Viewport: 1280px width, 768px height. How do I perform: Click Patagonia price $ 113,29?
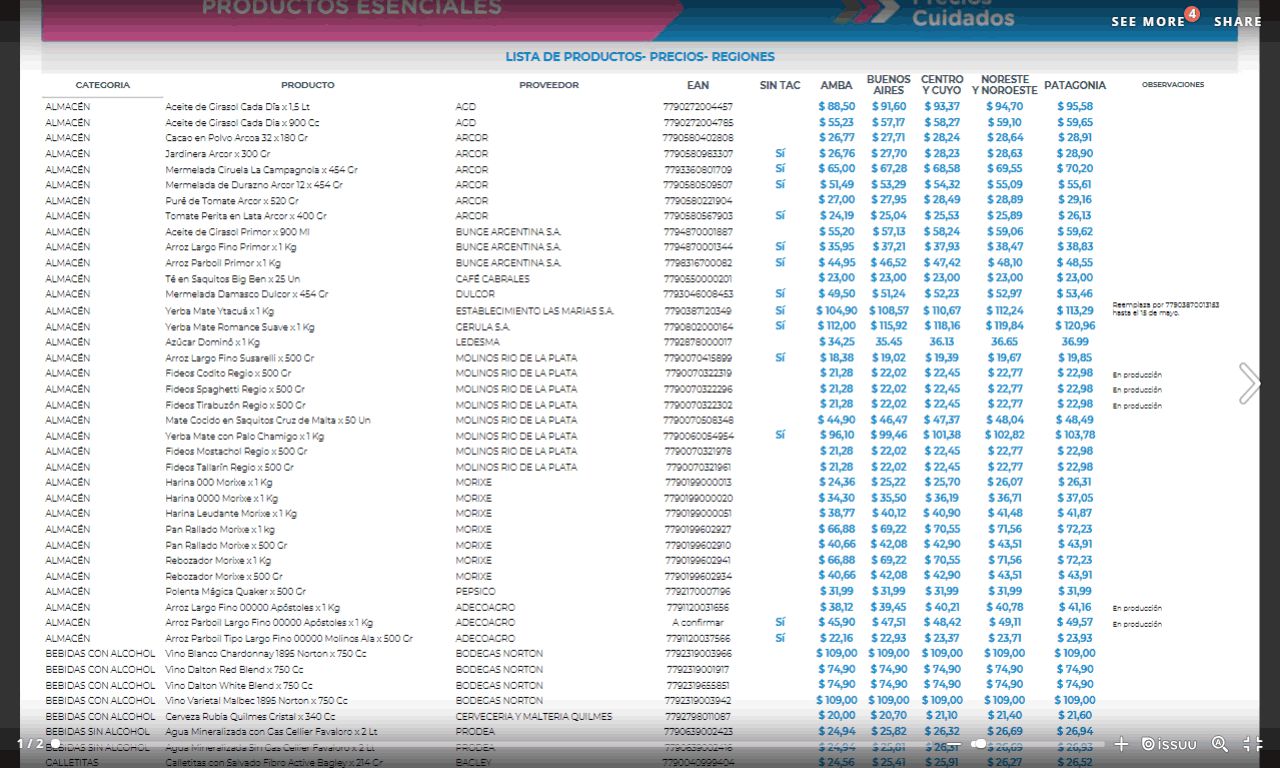tap(1075, 311)
